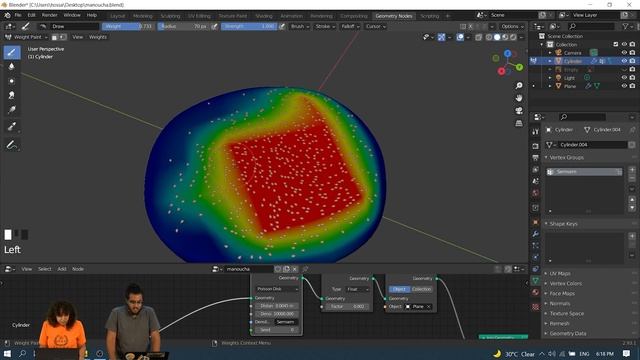Screen dimensions: 640x360
Task: Select Semsem vertex group entry
Action: point(584,172)
